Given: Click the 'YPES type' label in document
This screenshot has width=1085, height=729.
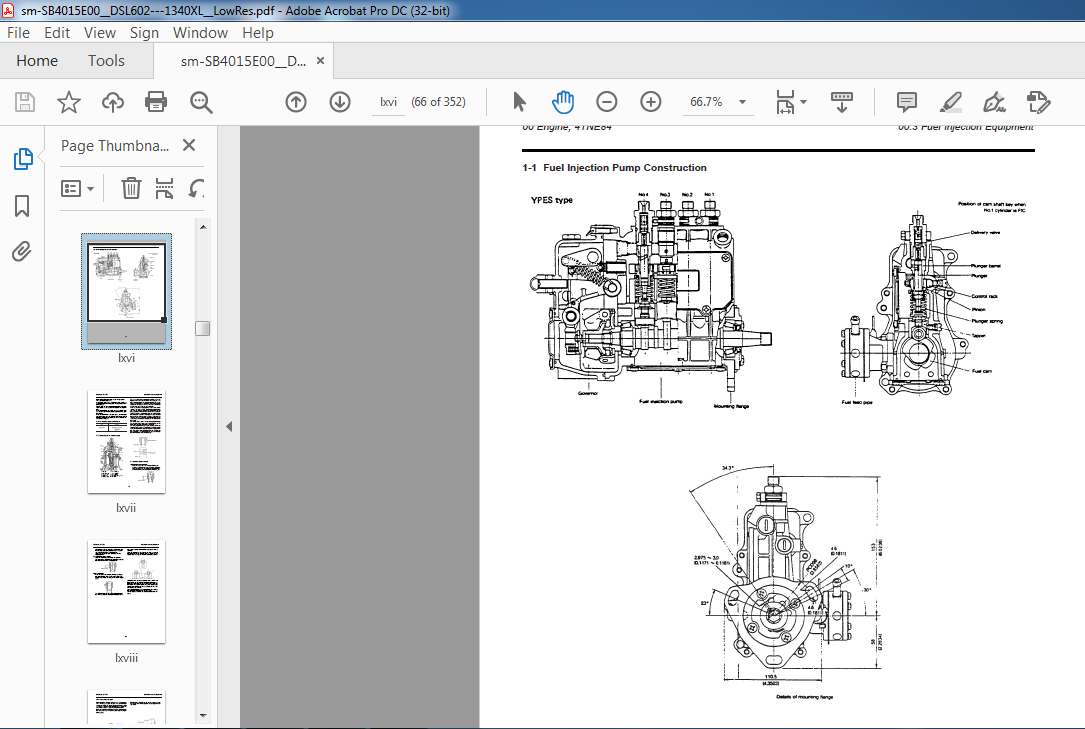Looking at the screenshot, I should point(551,200).
